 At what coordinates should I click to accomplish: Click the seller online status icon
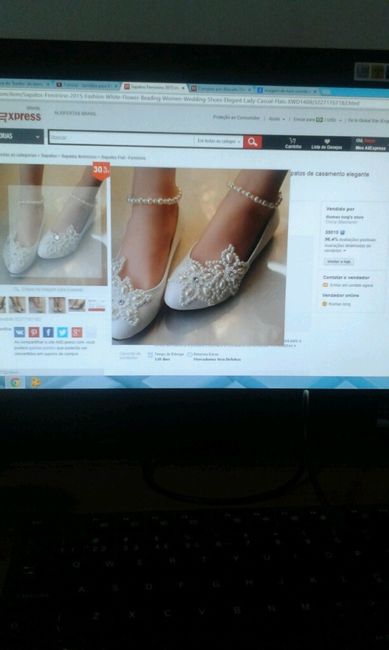coord(325,304)
